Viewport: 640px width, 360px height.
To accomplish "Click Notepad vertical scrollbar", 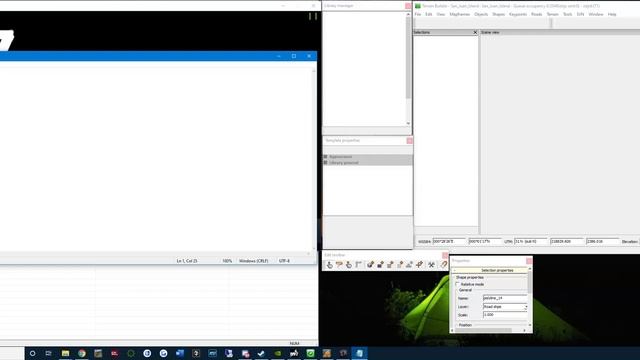I will [314, 160].
